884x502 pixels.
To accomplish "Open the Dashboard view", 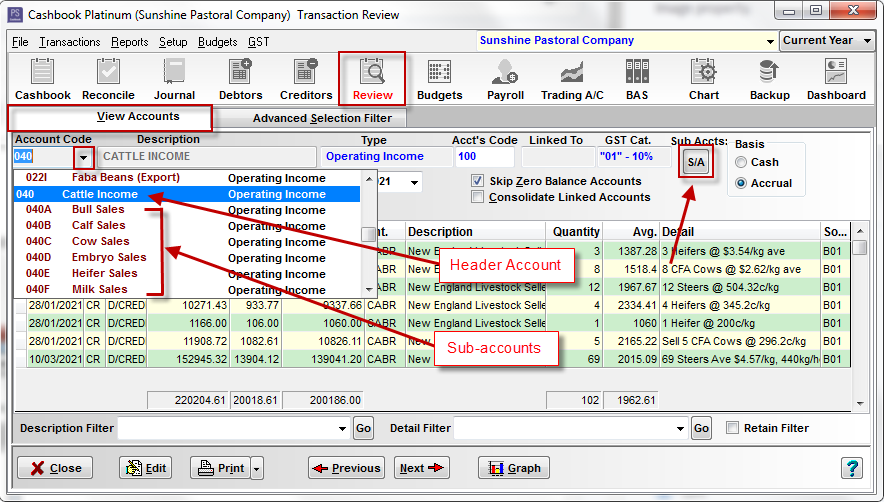I will pyautogui.click(x=836, y=80).
